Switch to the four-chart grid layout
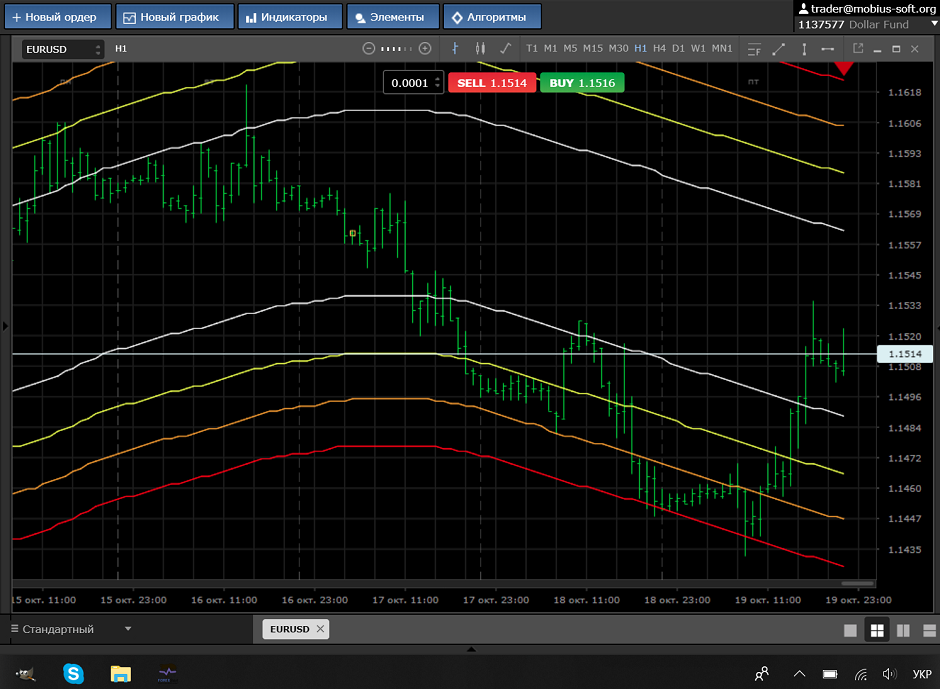Image resolution: width=940 pixels, height=689 pixels. coord(876,630)
